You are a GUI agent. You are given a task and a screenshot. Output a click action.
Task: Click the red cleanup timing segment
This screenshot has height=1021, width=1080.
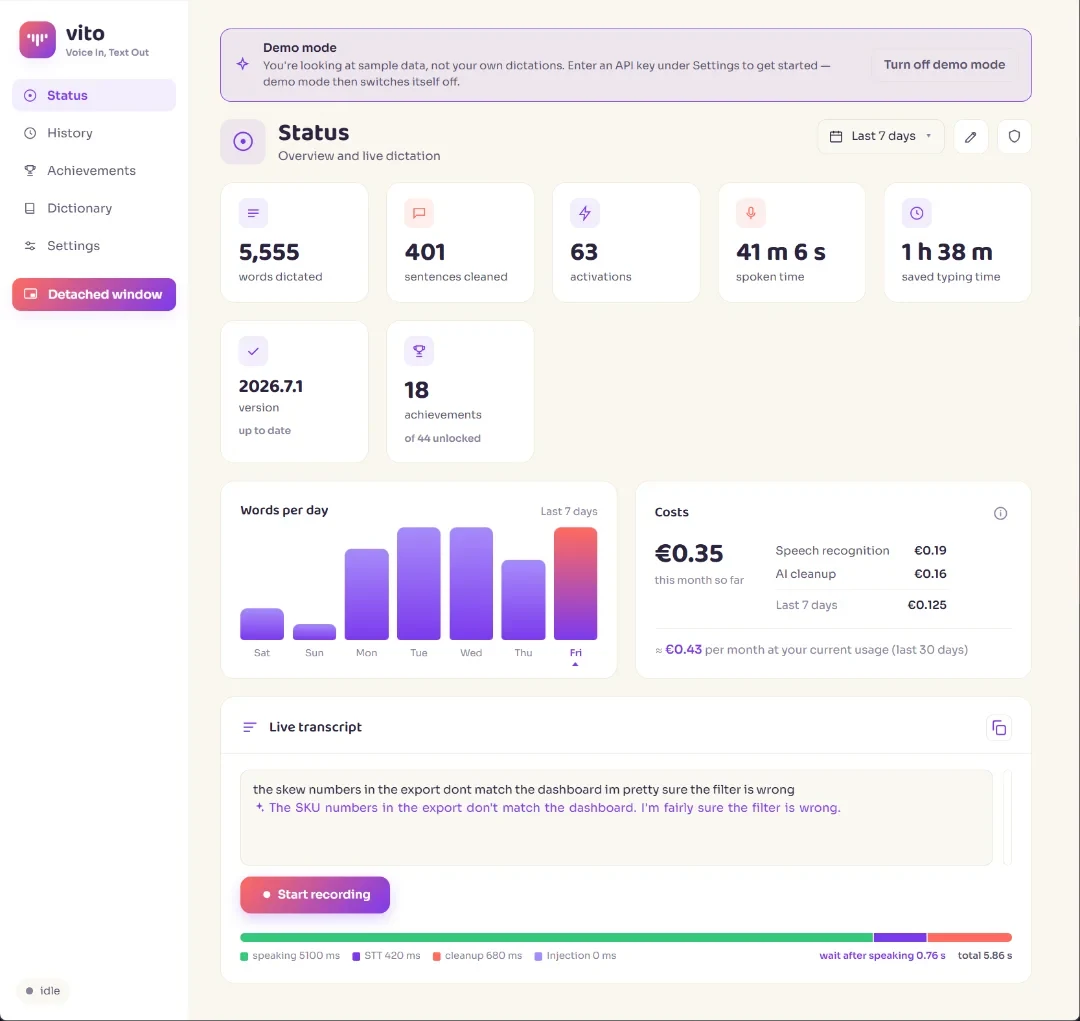pos(970,938)
